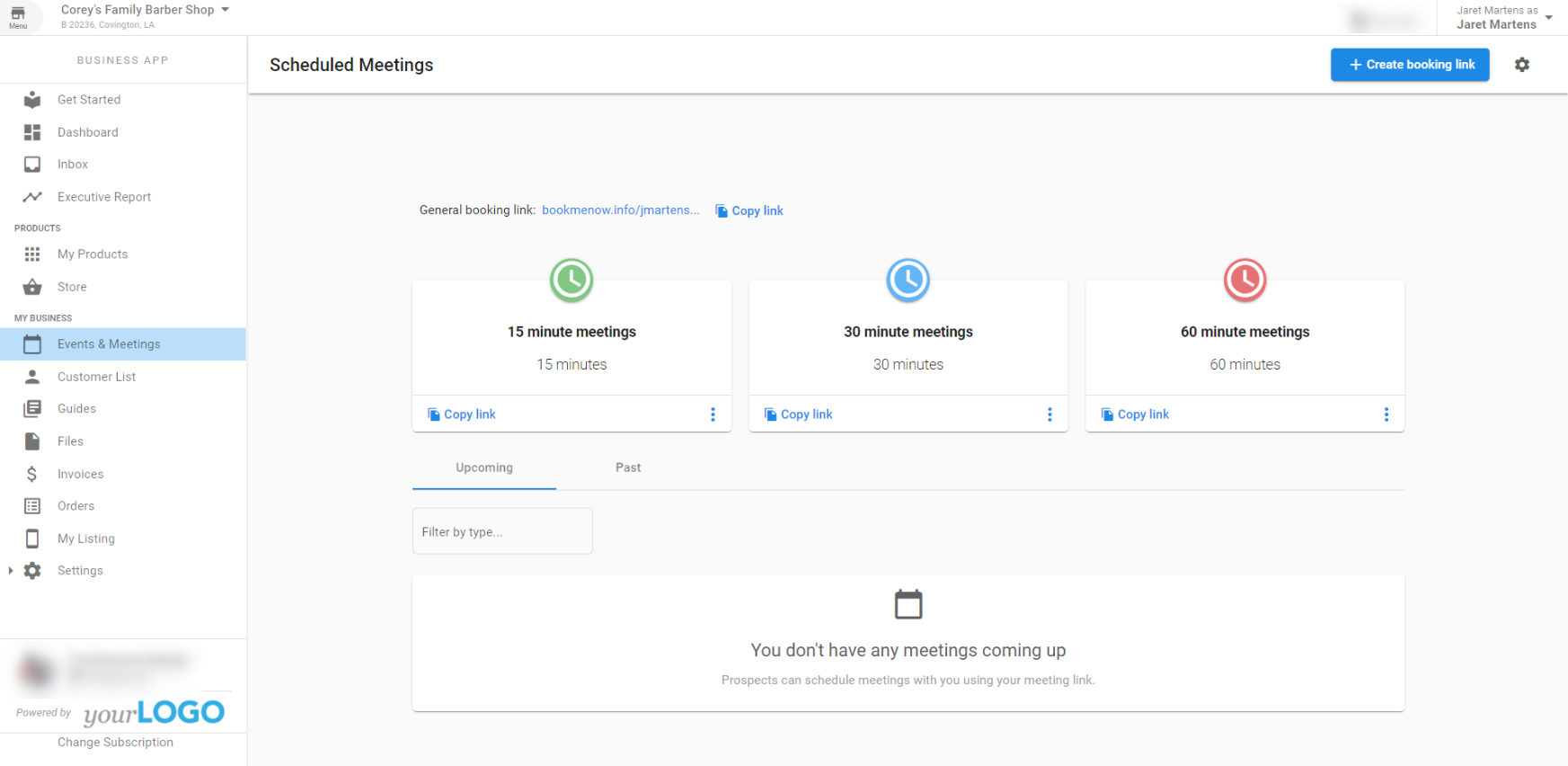
Task: Click the Create booking link button
Action: (1409, 65)
